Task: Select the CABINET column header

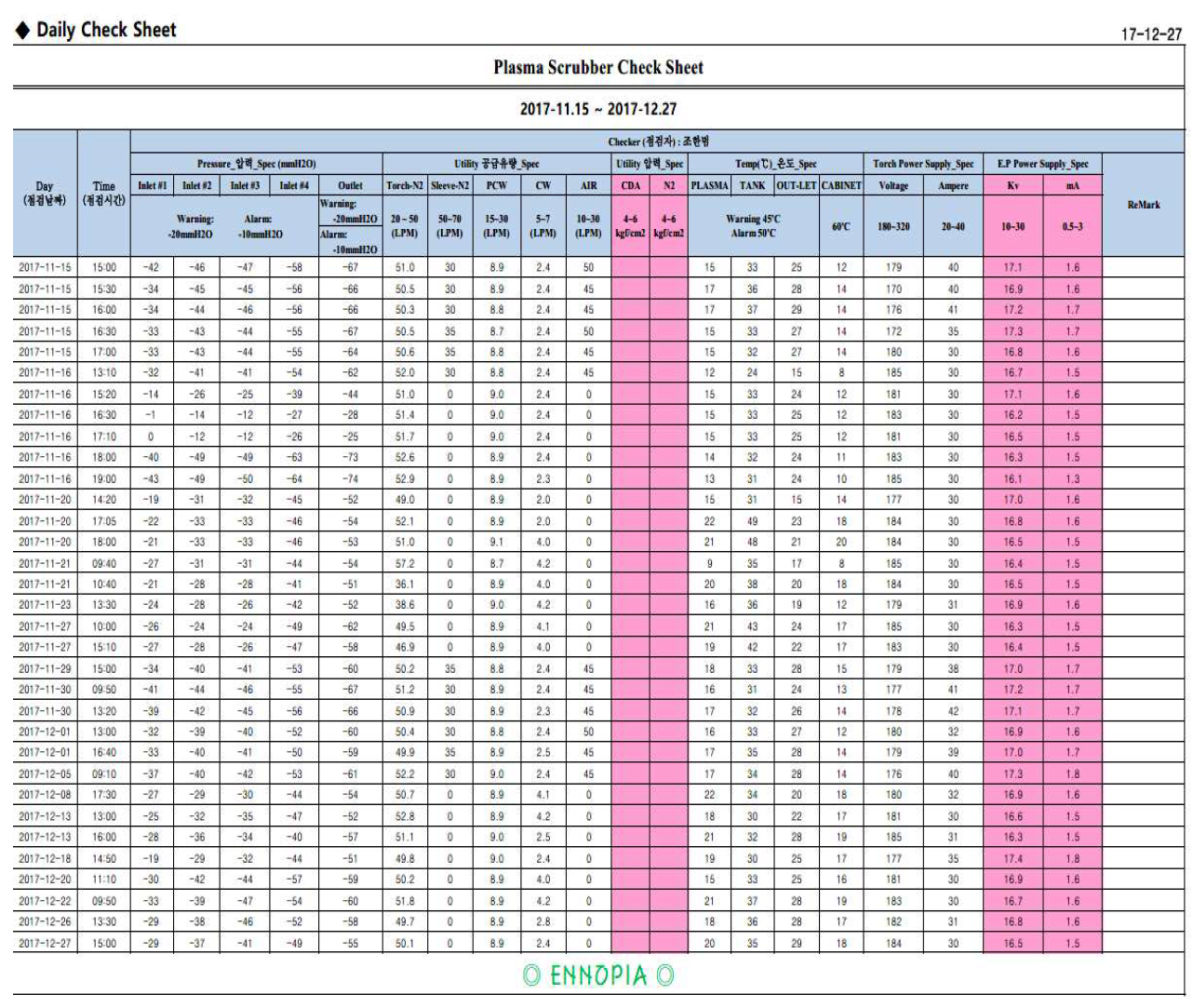Action: [x=841, y=185]
